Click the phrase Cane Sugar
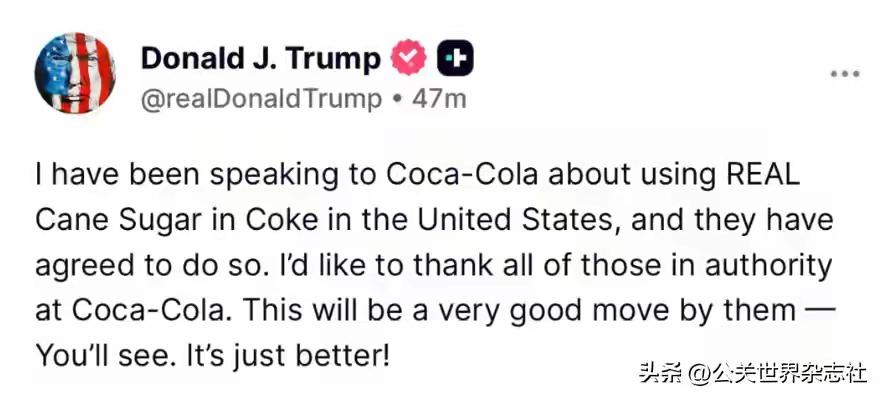 (118, 221)
